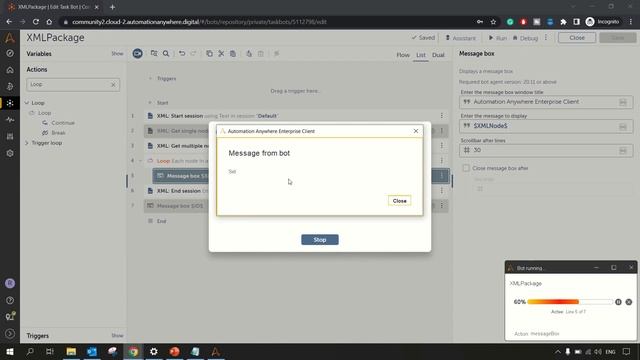Collapse the Loop package in Actions
Viewport: 640px width, 360px height.
coord(27,103)
